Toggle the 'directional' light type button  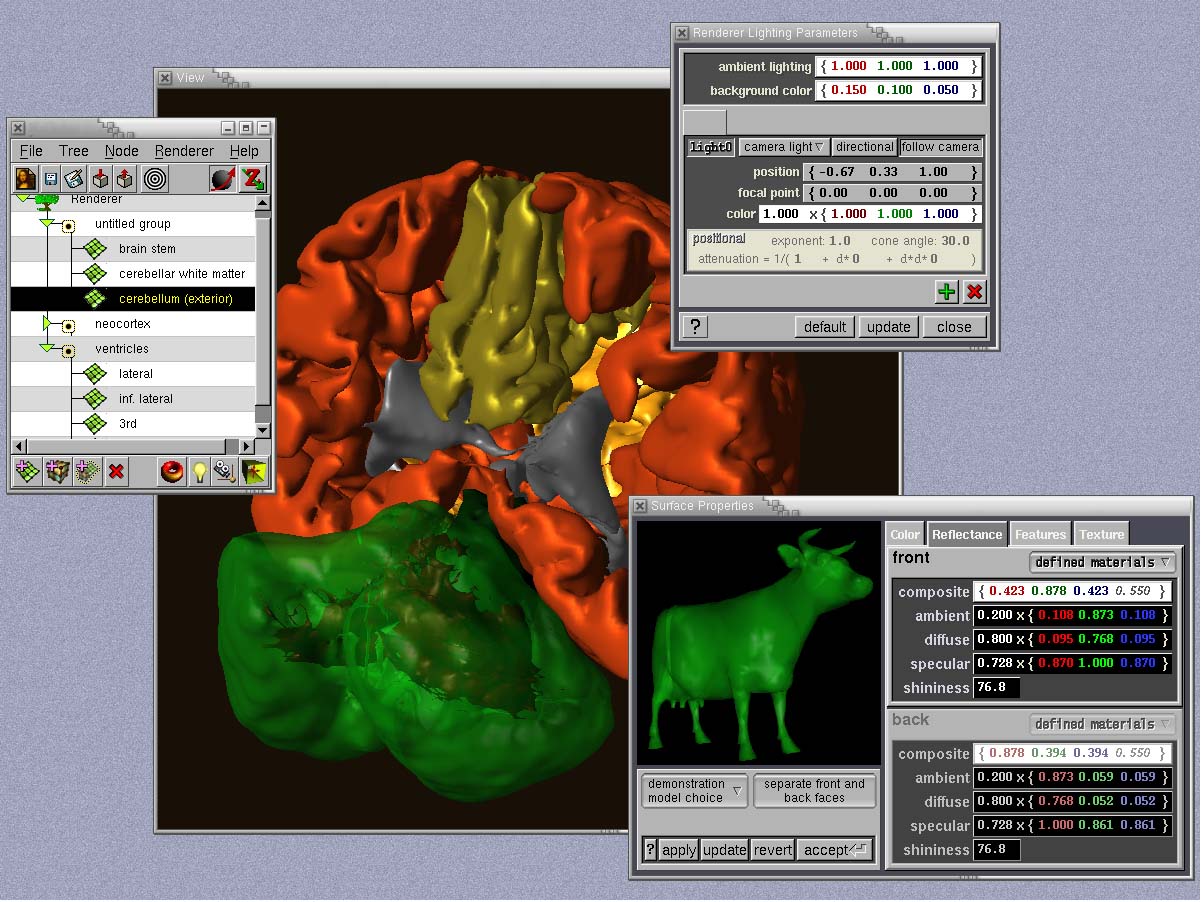(x=864, y=147)
